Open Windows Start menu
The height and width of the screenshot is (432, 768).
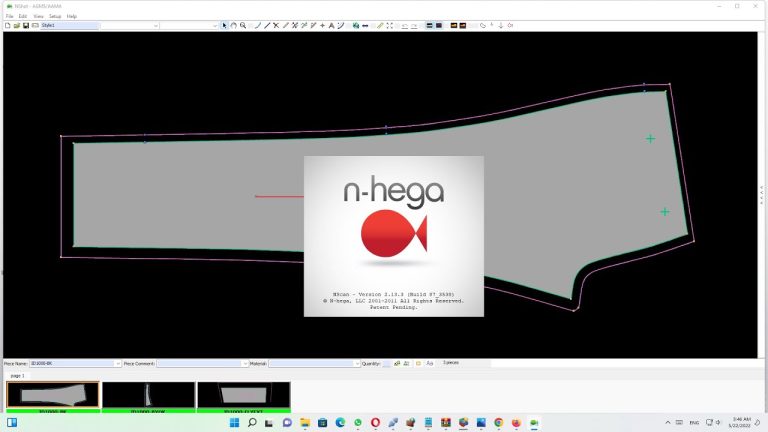(x=234, y=422)
